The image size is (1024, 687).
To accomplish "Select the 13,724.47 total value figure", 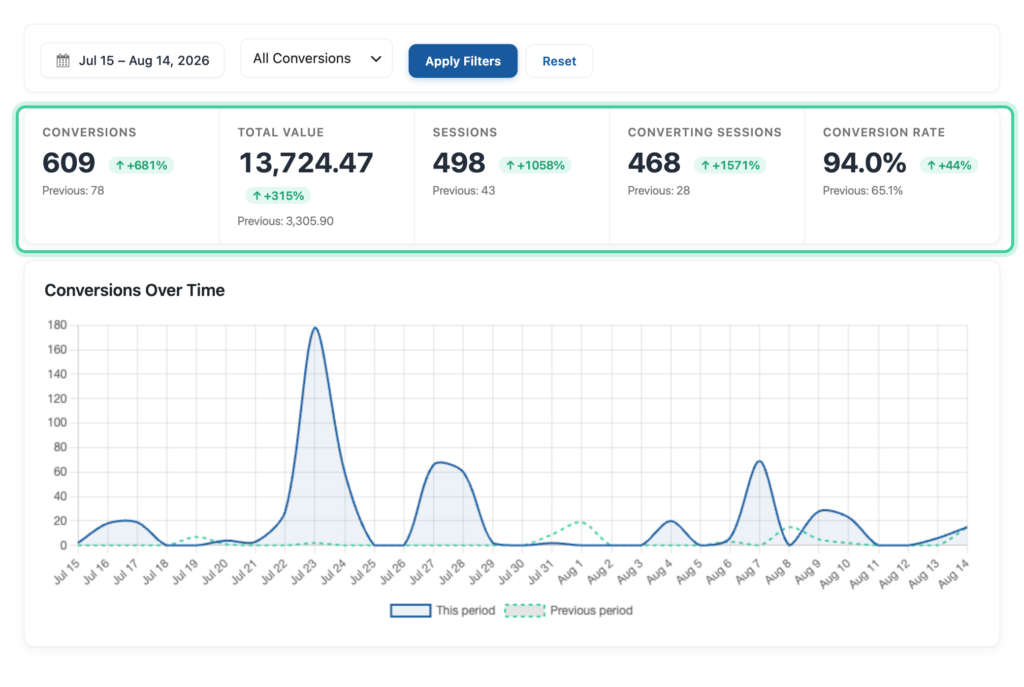I will pos(306,163).
